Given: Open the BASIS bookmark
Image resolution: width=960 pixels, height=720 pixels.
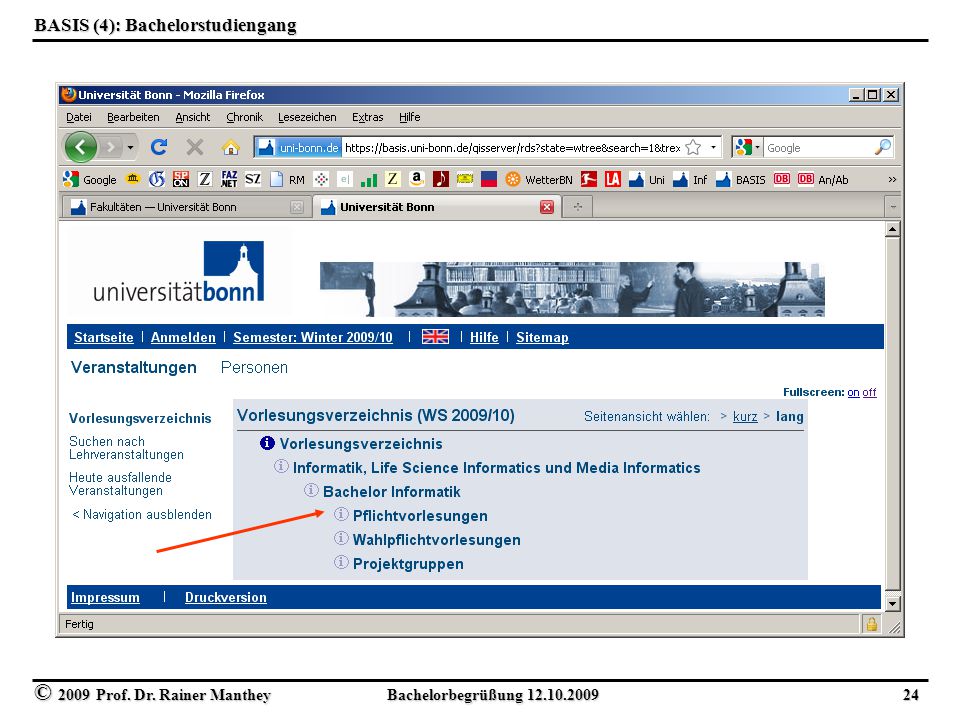Looking at the screenshot, I should (741, 179).
